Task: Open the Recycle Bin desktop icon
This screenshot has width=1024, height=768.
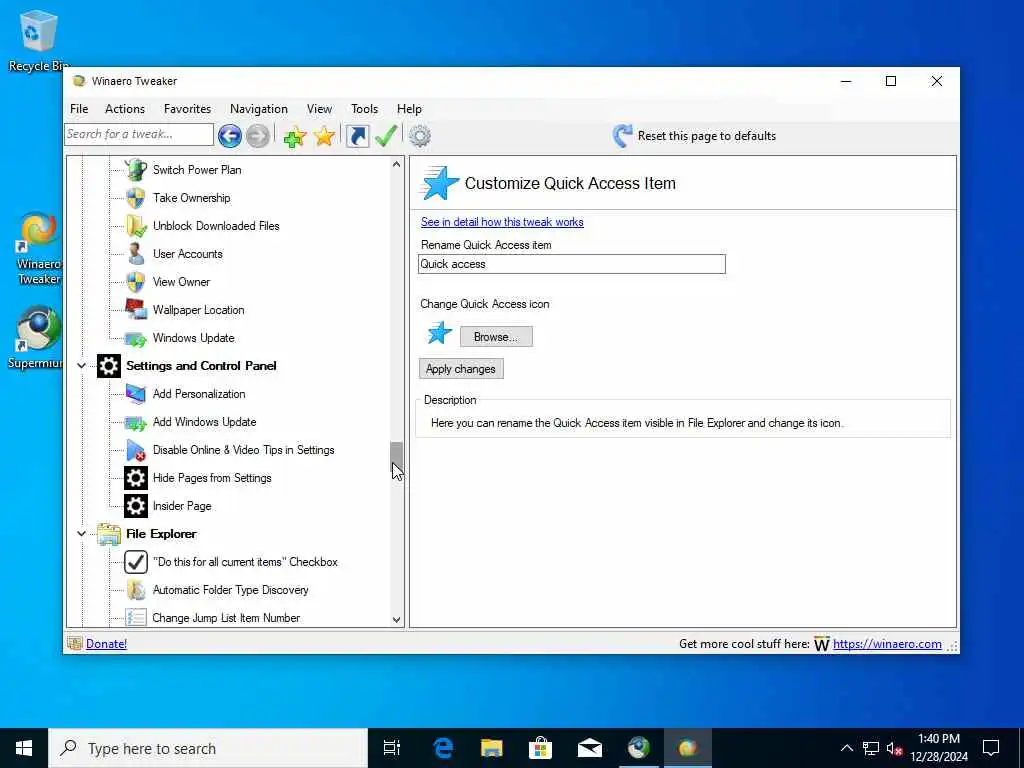Action: pyautogui.click(x=38, y=40)
